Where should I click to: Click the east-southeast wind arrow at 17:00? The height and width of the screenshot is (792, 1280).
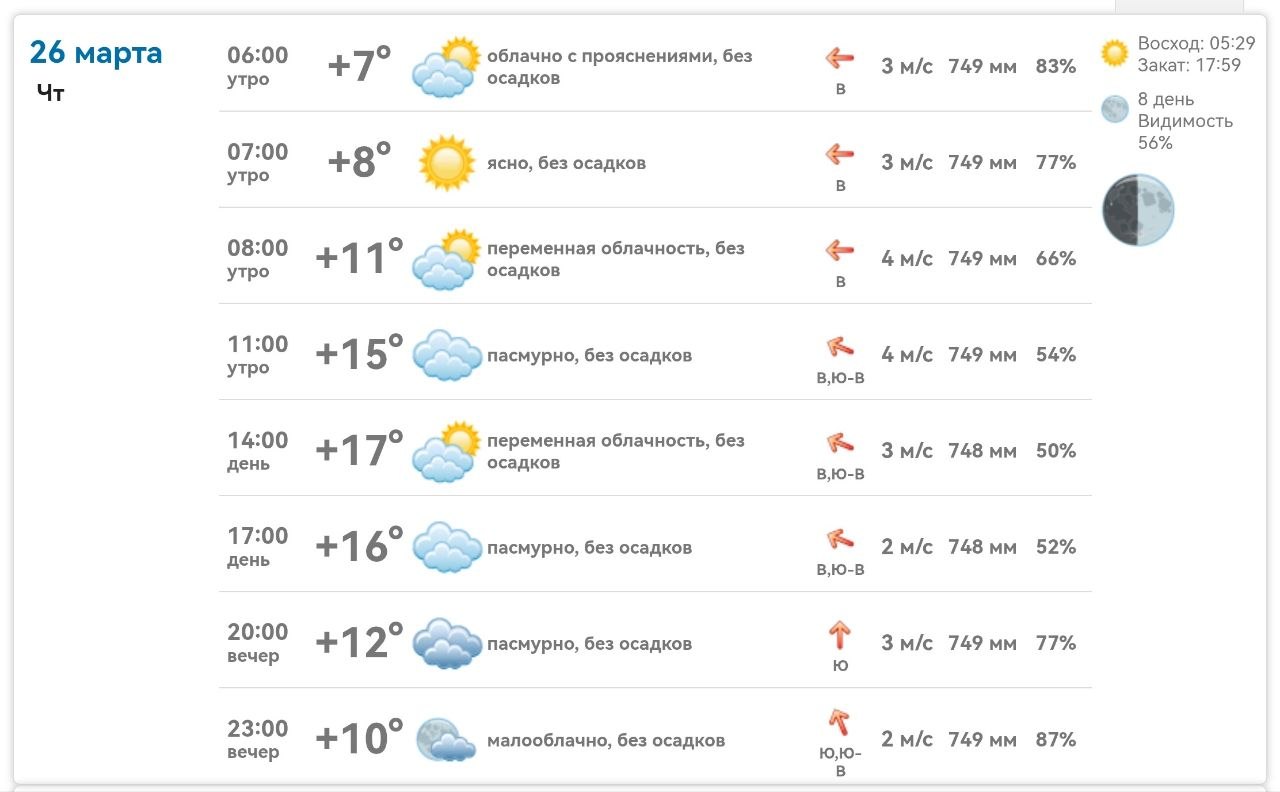[839, 540]
